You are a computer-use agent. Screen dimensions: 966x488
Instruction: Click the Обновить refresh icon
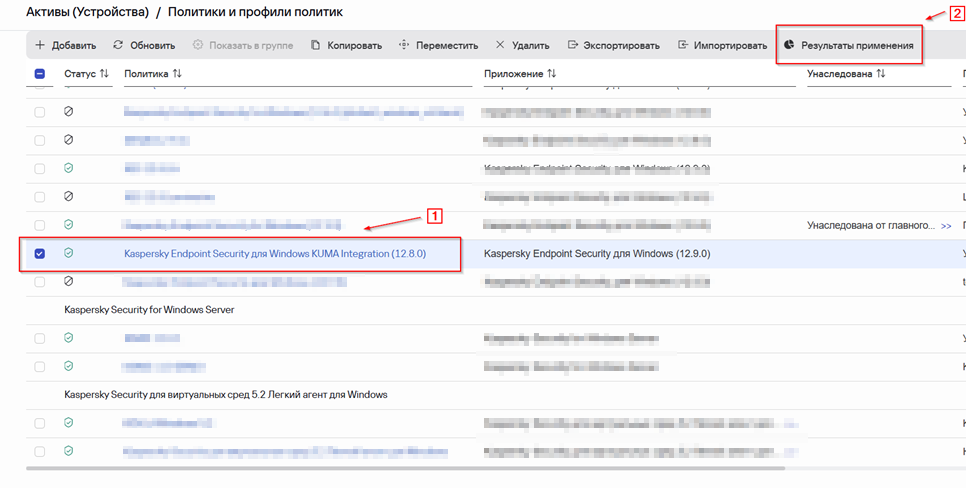click(118, 46)
